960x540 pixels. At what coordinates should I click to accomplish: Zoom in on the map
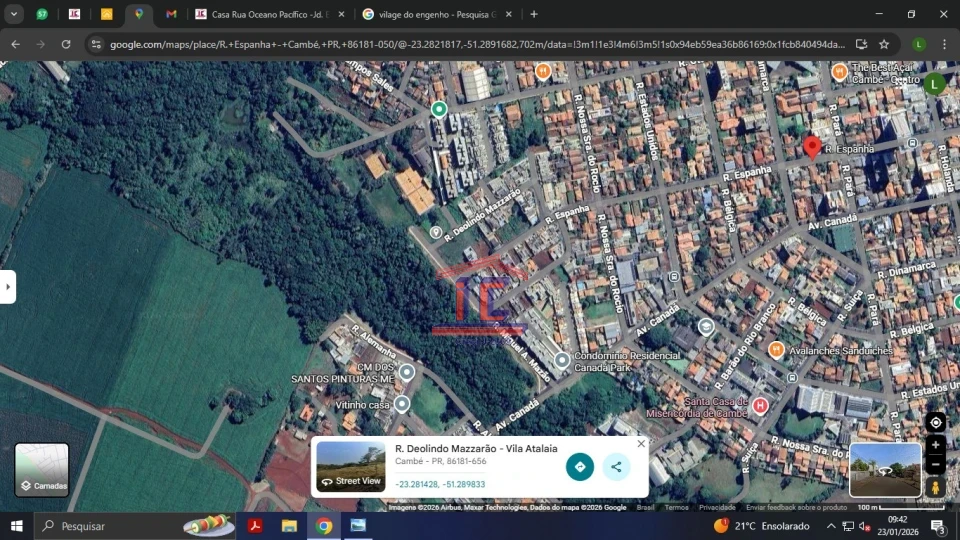tap(935, 445)
